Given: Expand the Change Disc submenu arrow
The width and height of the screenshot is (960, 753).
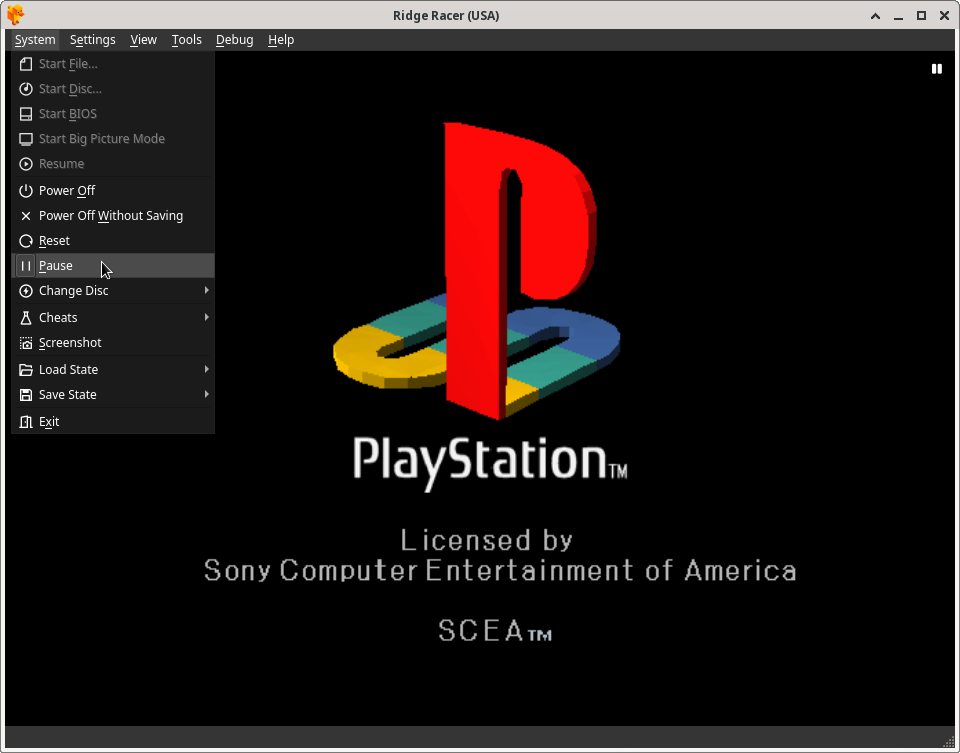Looking at the screenshot, I should [x=206, y=290].
